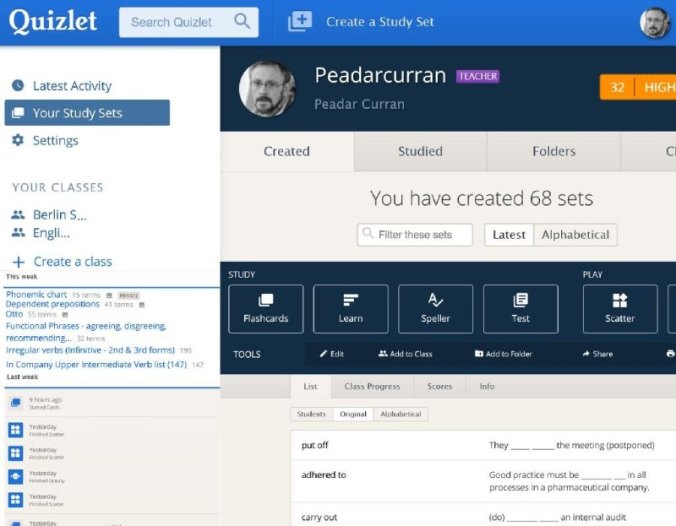Open the List tab
This screenshot has height=526, width=676.
(x=310, y=386)
